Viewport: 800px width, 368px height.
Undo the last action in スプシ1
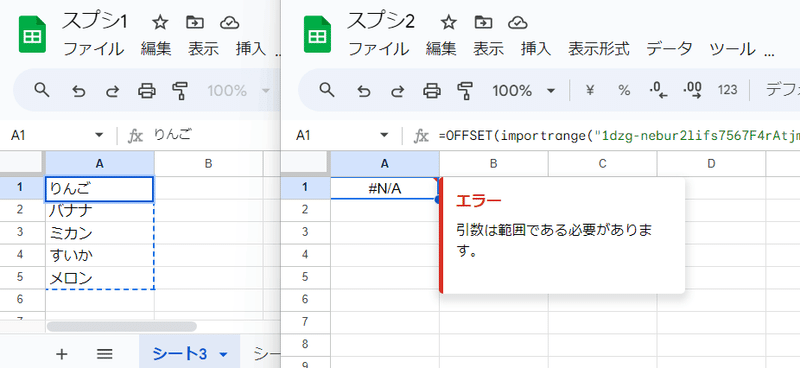[79, 91]
